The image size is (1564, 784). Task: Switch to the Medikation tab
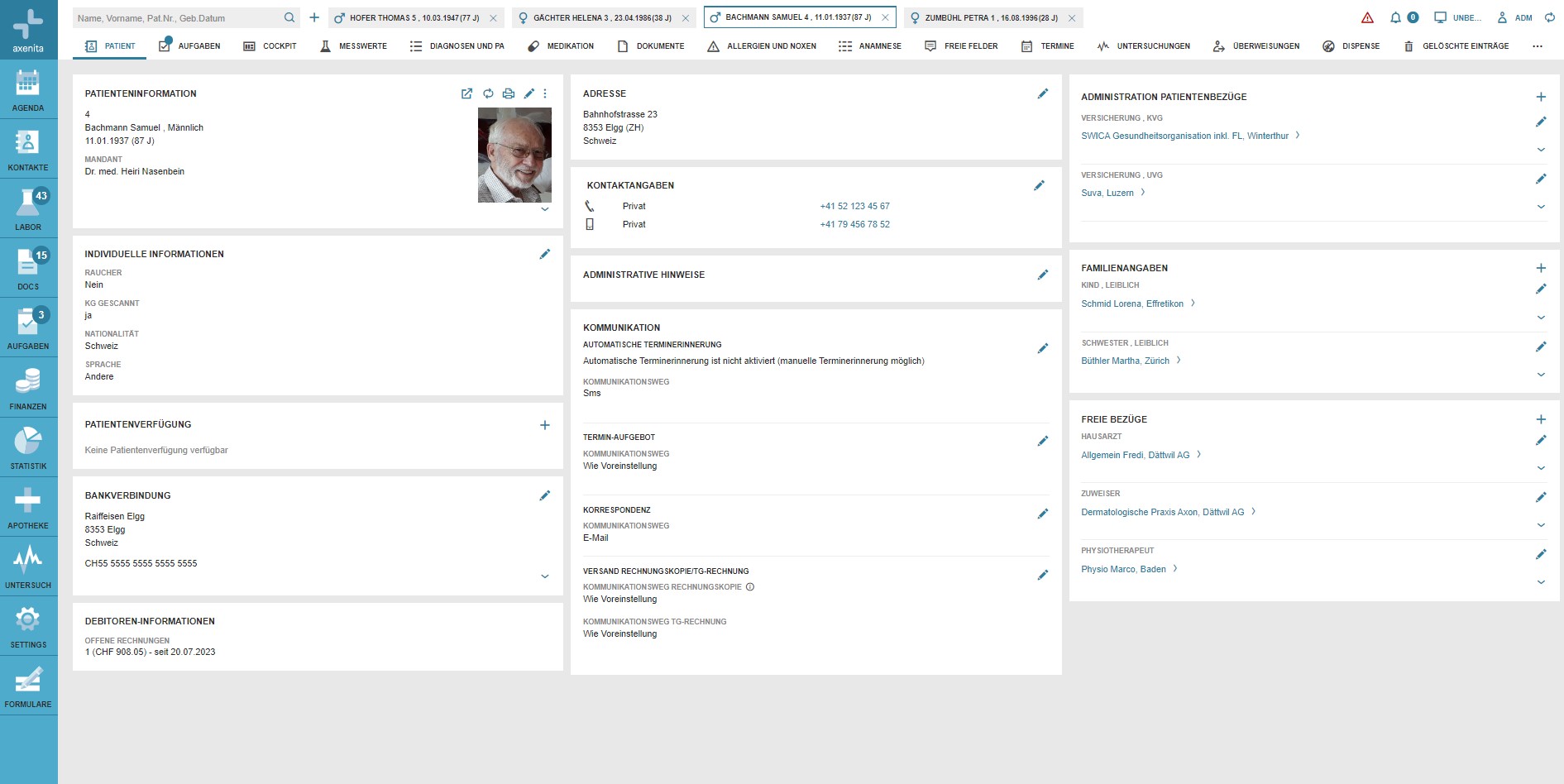pyautogui.click(x=561, y=46)
